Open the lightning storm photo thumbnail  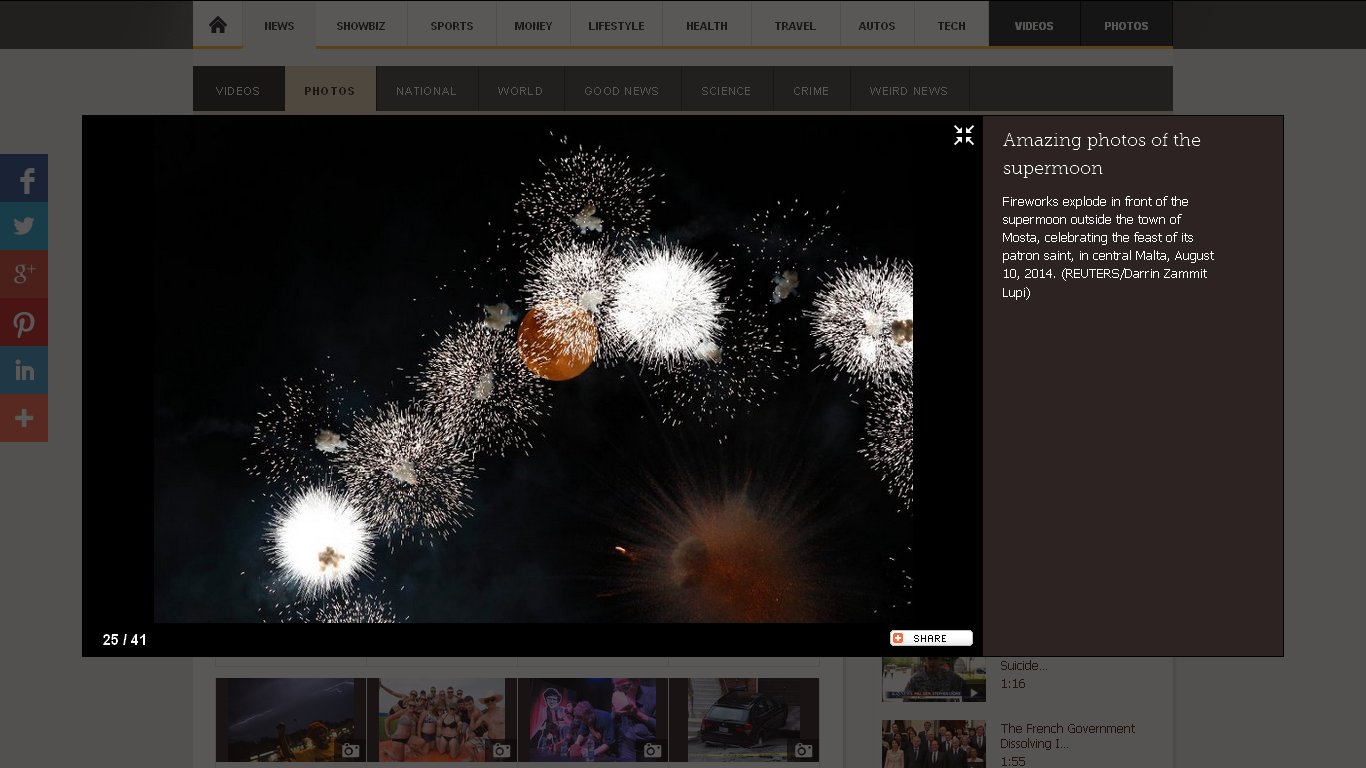[x=290, y=719]
